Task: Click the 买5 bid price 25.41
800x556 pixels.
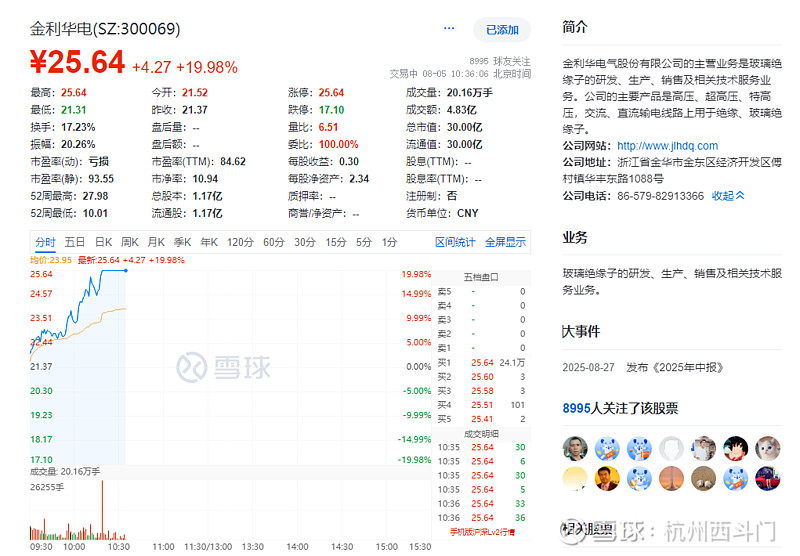Action: tap(482, 419)
